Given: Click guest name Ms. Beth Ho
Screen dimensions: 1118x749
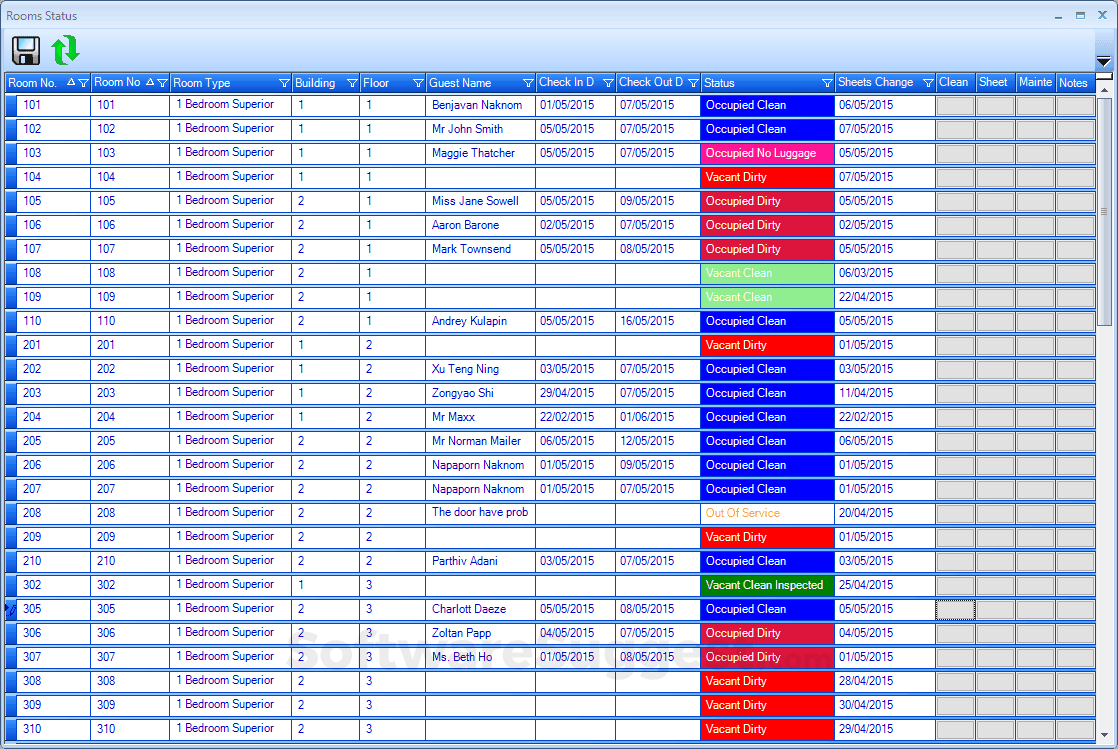Looking at the screenshot, I should pyautogui.click(x=461, y=658).
